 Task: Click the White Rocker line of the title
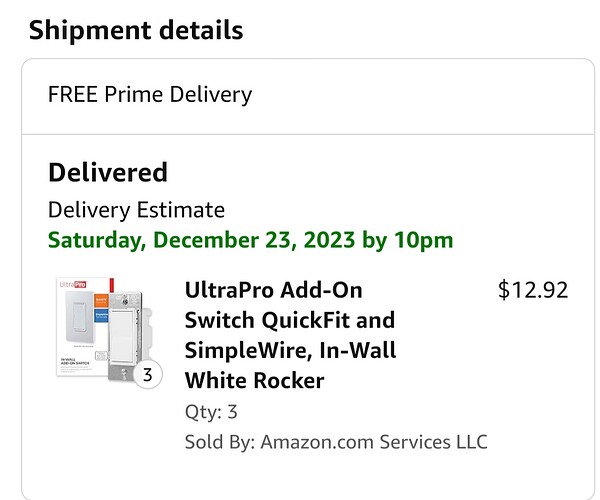pos(255,380)
